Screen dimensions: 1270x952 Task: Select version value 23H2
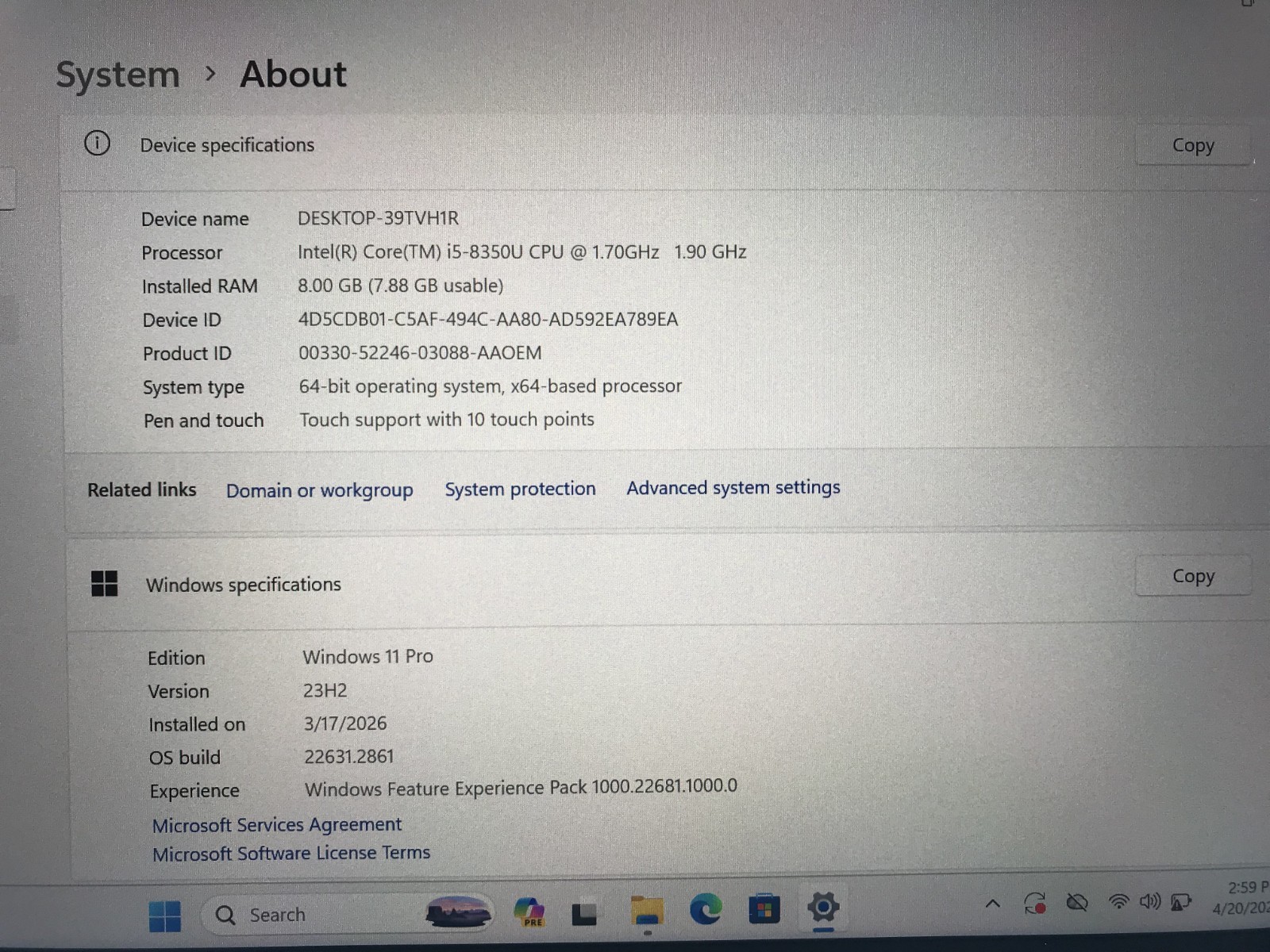(325, 690)
